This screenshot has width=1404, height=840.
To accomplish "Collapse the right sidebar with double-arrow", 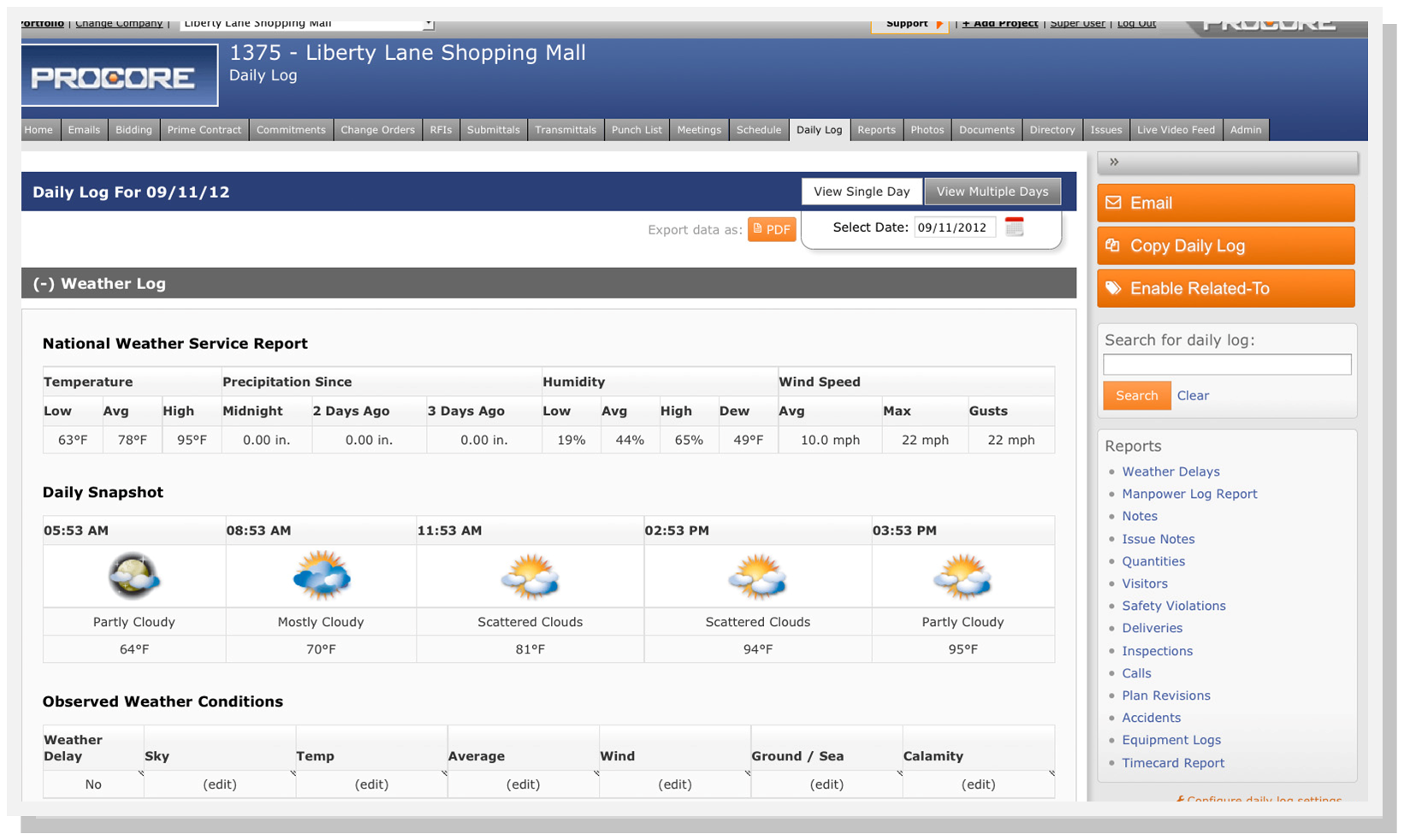I will coord(1114,162).
